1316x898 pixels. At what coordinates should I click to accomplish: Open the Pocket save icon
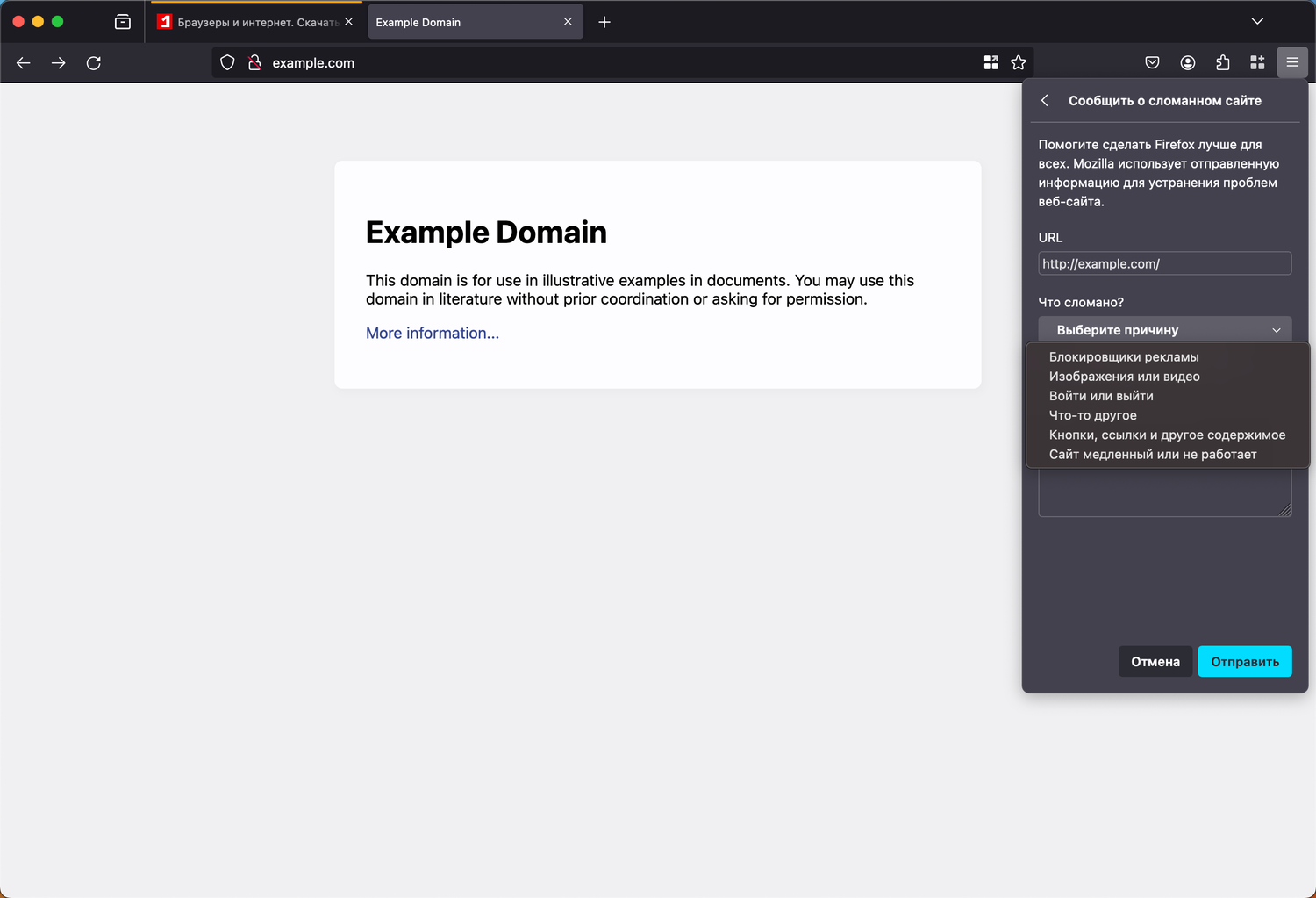pos(1152,62)
